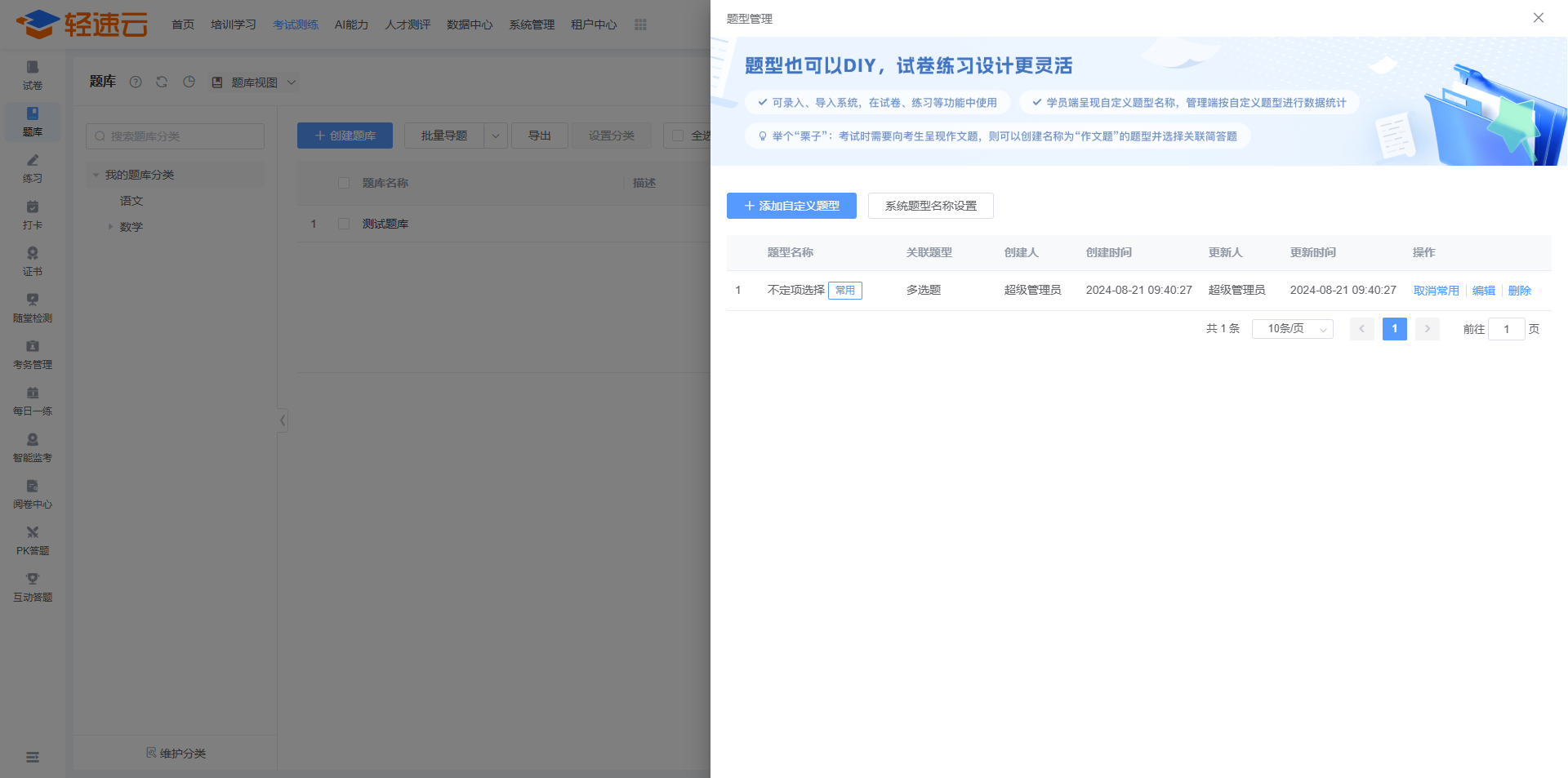The height and width of the screenshot is (778, 1568).
Task: Check the 测试题库 row checkbox
Action: [x=344, y=224]
